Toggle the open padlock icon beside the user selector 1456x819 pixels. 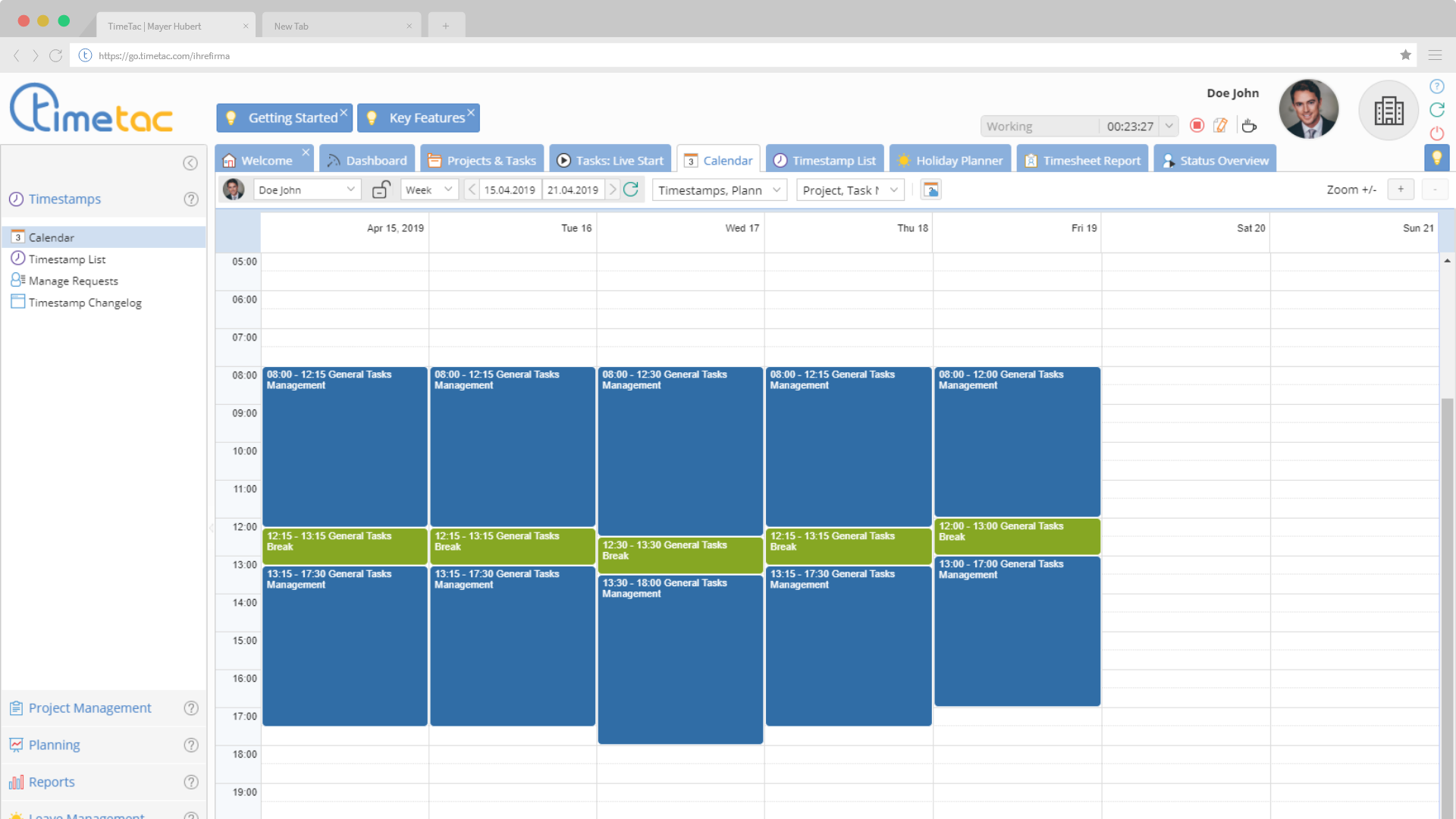click(x=381, y=190)
